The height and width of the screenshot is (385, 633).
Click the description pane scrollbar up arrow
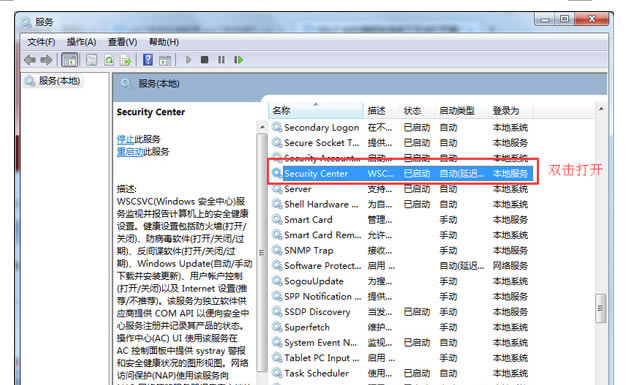coord(262,127)
